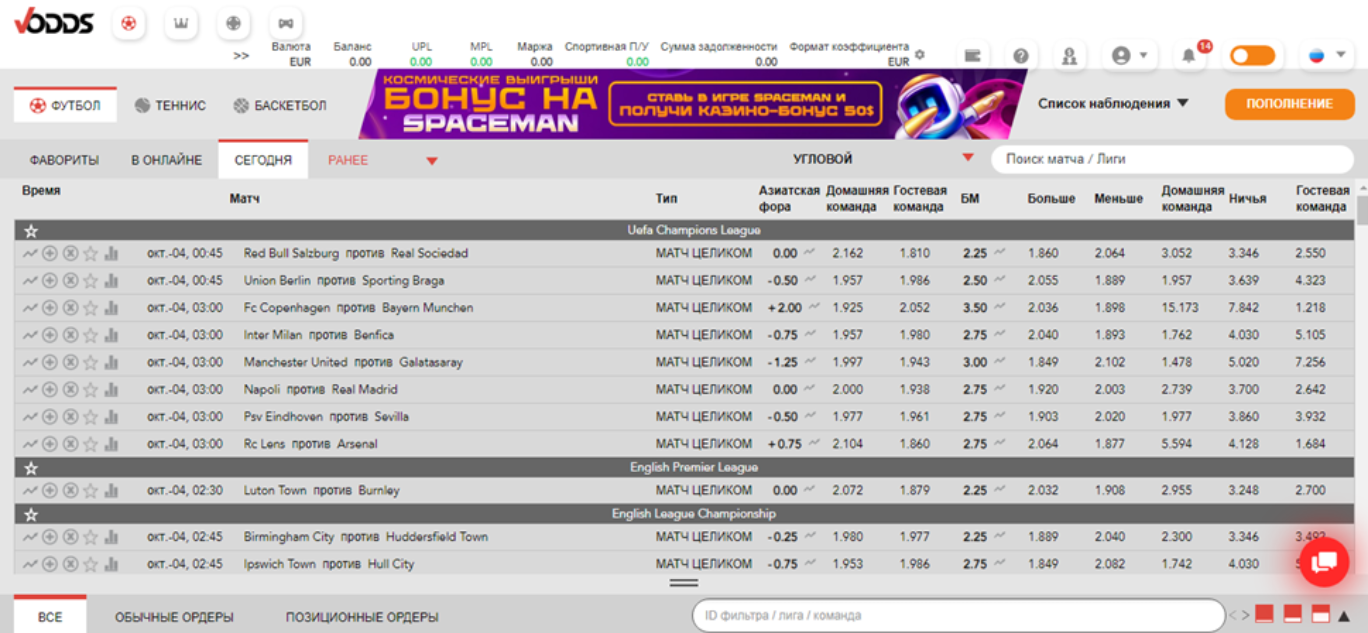Viewport: 1368px width, 633px height.
Task: Click home odds 2.162 for Salzburg match
Action: click(847, 254)
